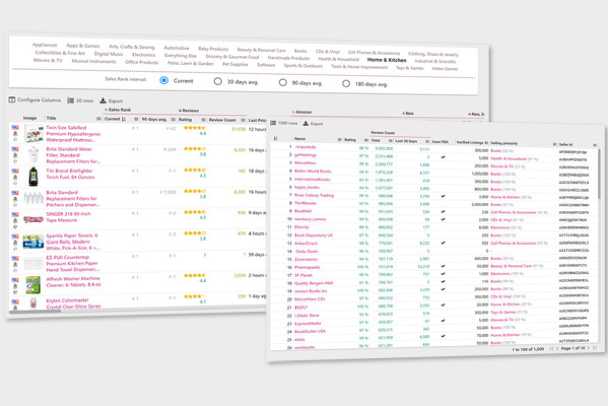Open Affresh Washer Machine Cleaner link
Screen dimensions: 608x406
coord(73,282)
